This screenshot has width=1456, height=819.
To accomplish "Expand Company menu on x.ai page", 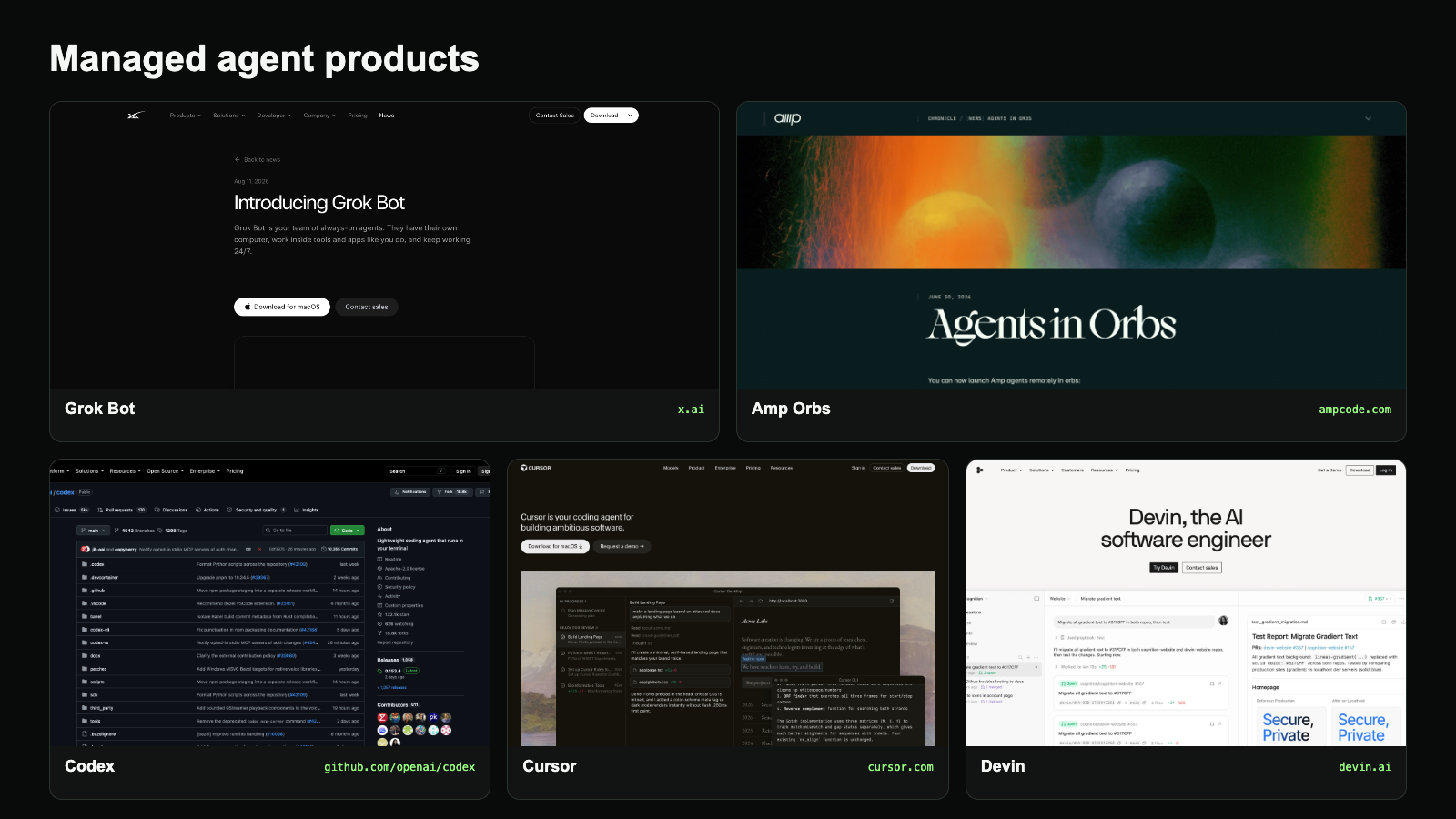I will [x=319, y=116].
